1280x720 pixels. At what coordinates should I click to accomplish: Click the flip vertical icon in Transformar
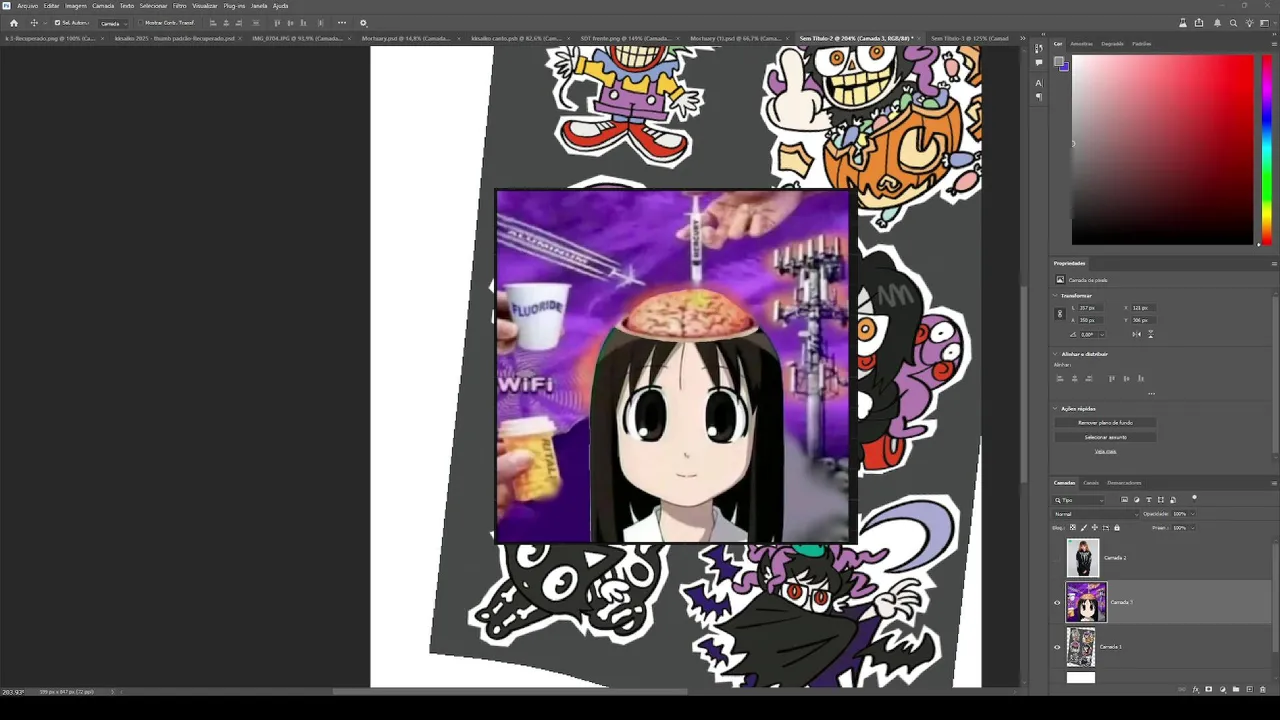[x=1152, y=334]
